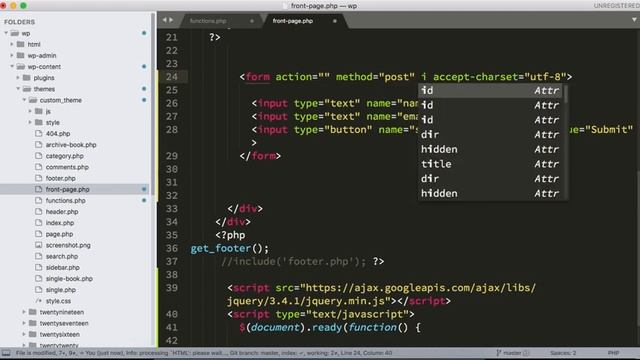Click line number 36 in gutter

[171, 248]
